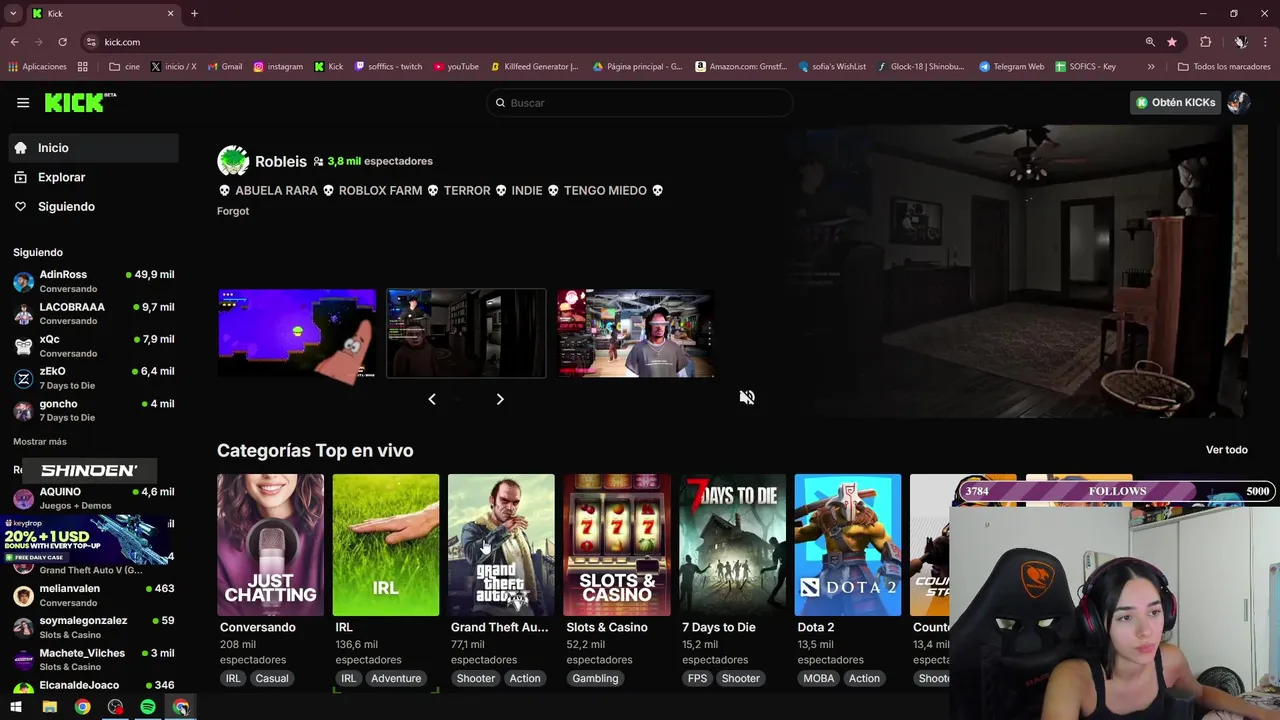Screen dimensions: 1280x720
Task: Select the dark room stream thumbnail
Action: click(466, 333)
